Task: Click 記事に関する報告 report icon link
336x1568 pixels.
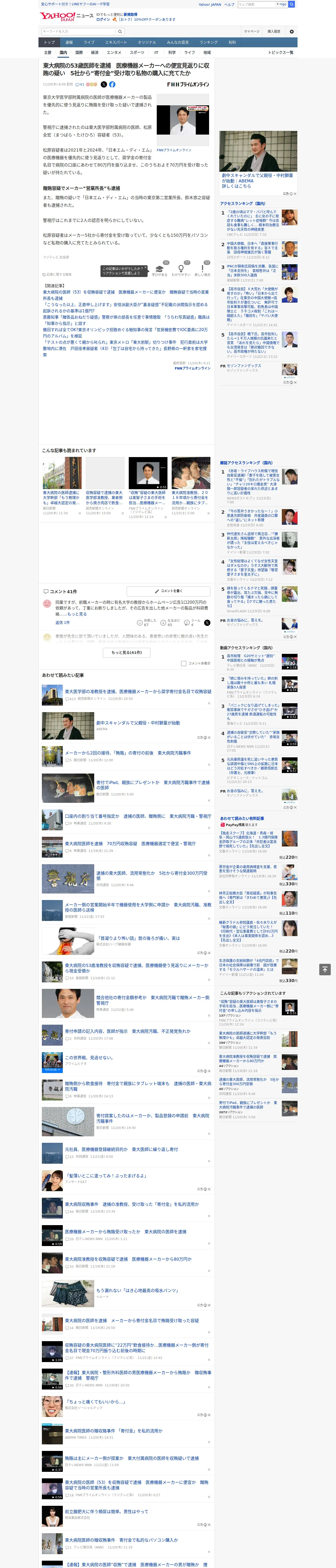Action: click(x=57, y=274)
